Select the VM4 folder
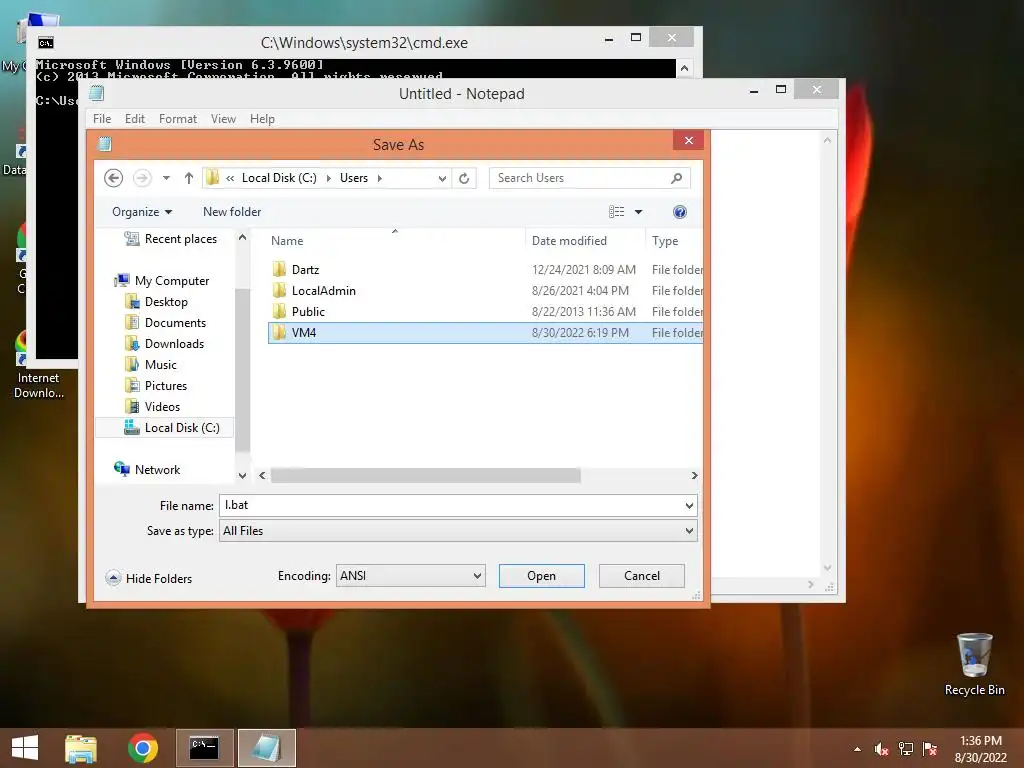The width and height of the screenshot is (1024, 768). [485, 332]
